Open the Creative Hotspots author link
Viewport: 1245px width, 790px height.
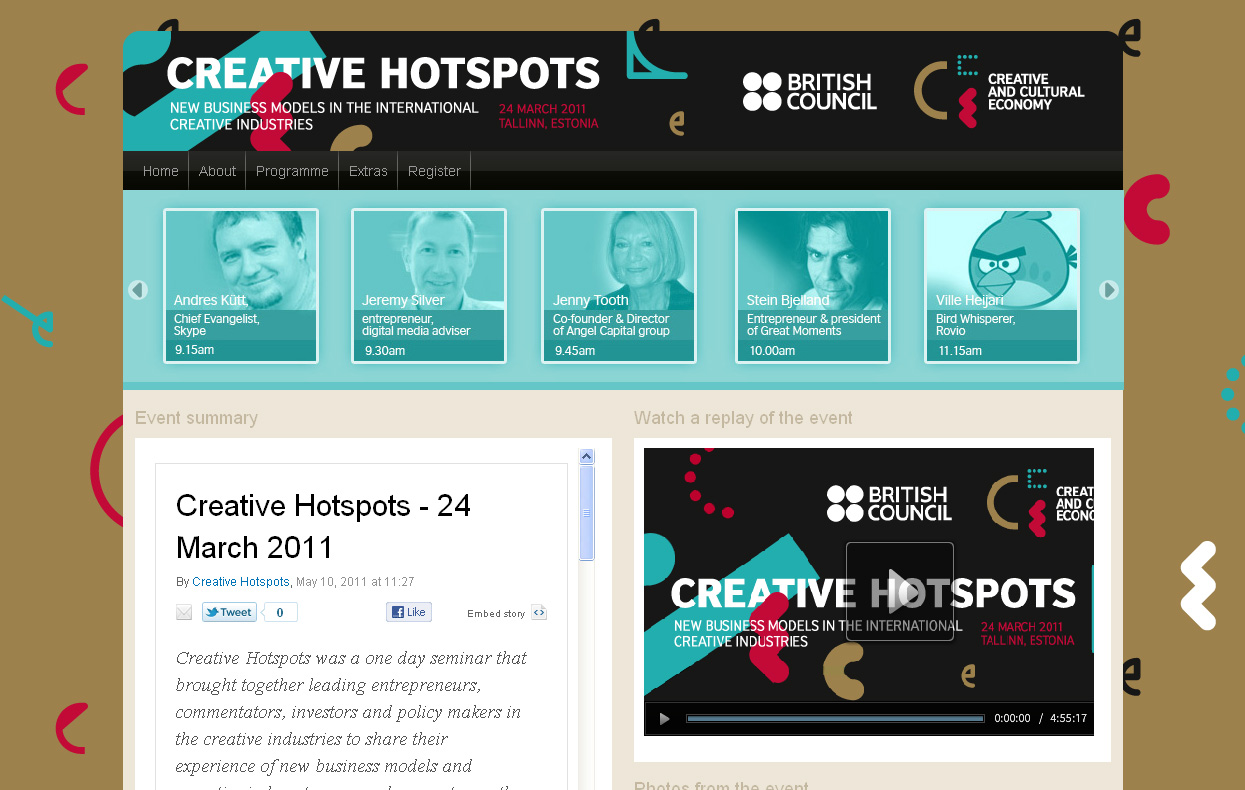click(241, 582)
